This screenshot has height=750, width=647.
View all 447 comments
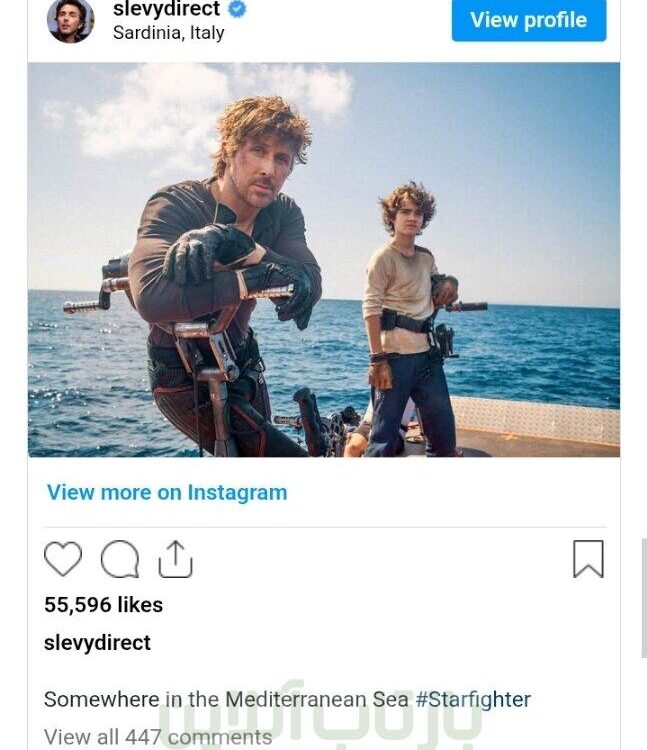[158, 737]
